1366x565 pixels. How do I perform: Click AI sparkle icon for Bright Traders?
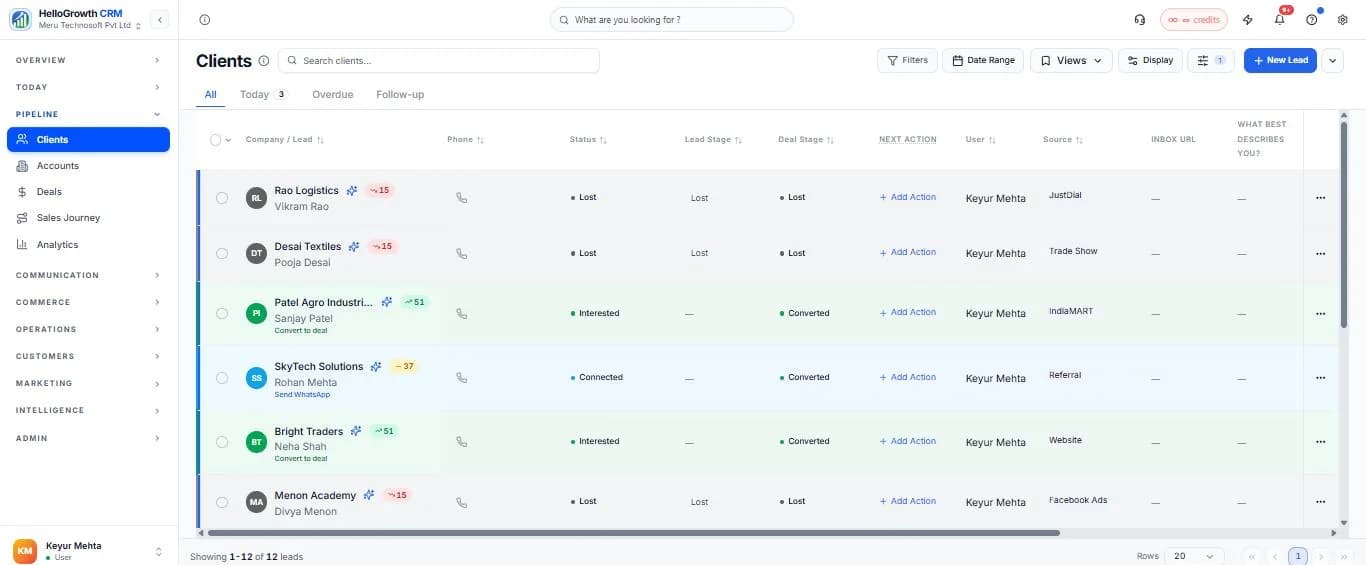356,432
